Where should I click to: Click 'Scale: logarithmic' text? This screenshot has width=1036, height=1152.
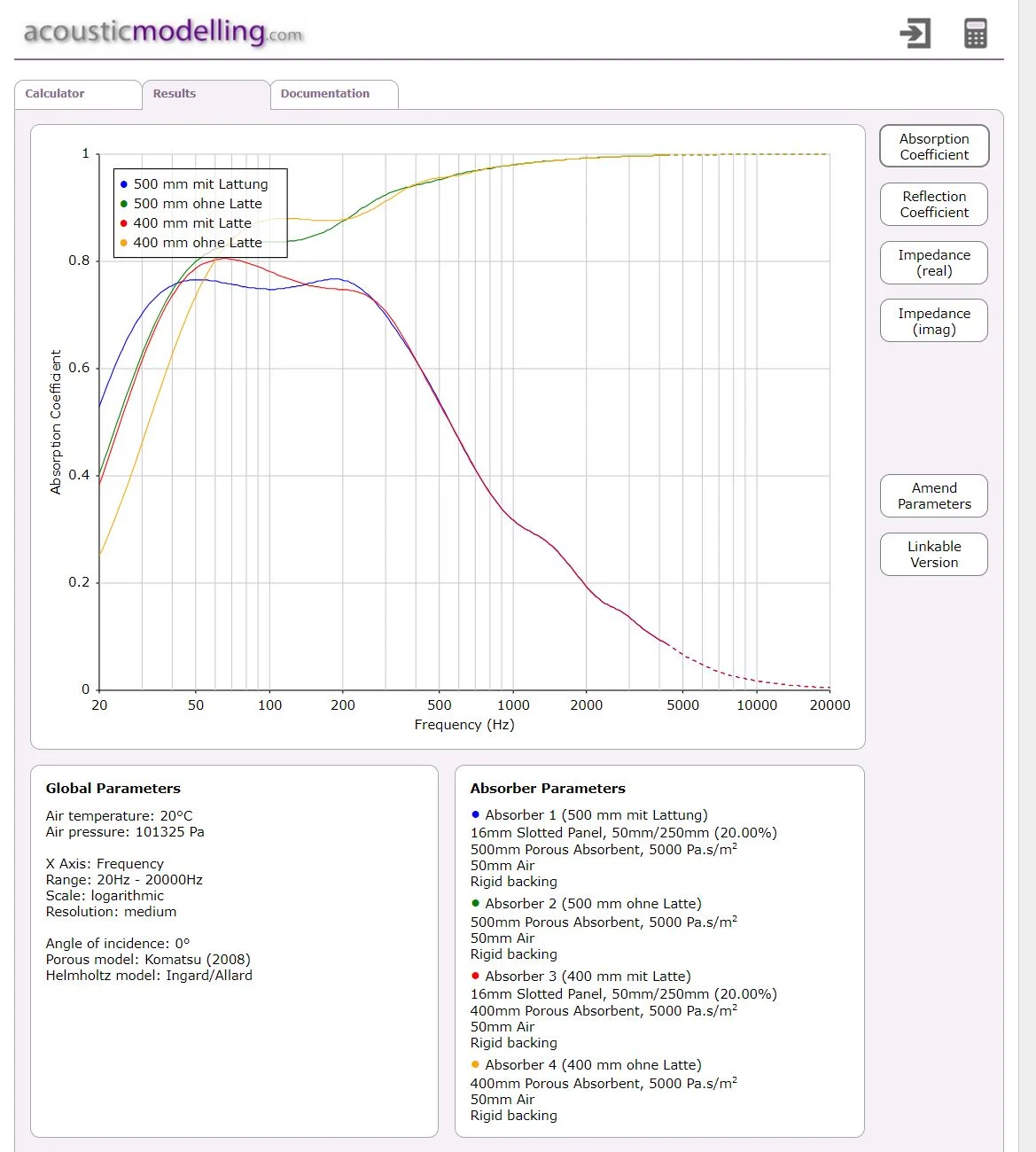click(x=105, y=896)
